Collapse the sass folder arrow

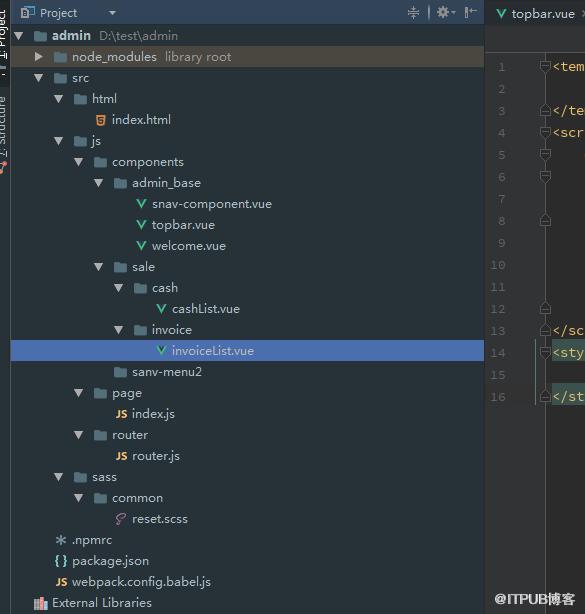point(58,477)
